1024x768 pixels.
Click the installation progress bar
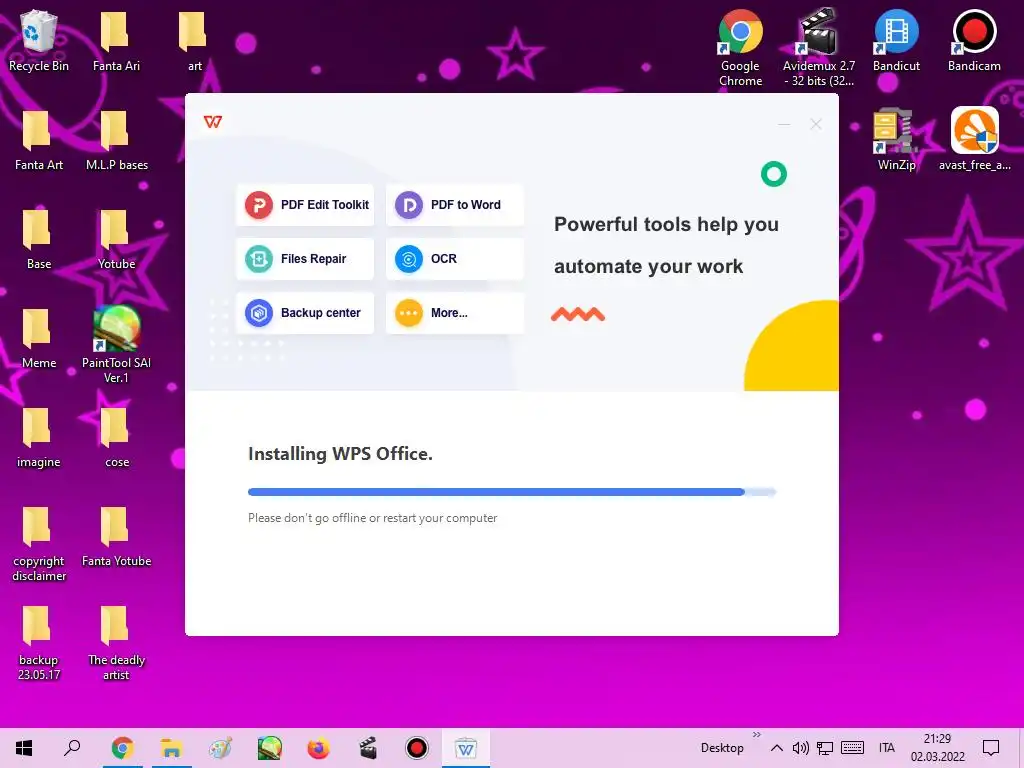click(x=512, y=492)
